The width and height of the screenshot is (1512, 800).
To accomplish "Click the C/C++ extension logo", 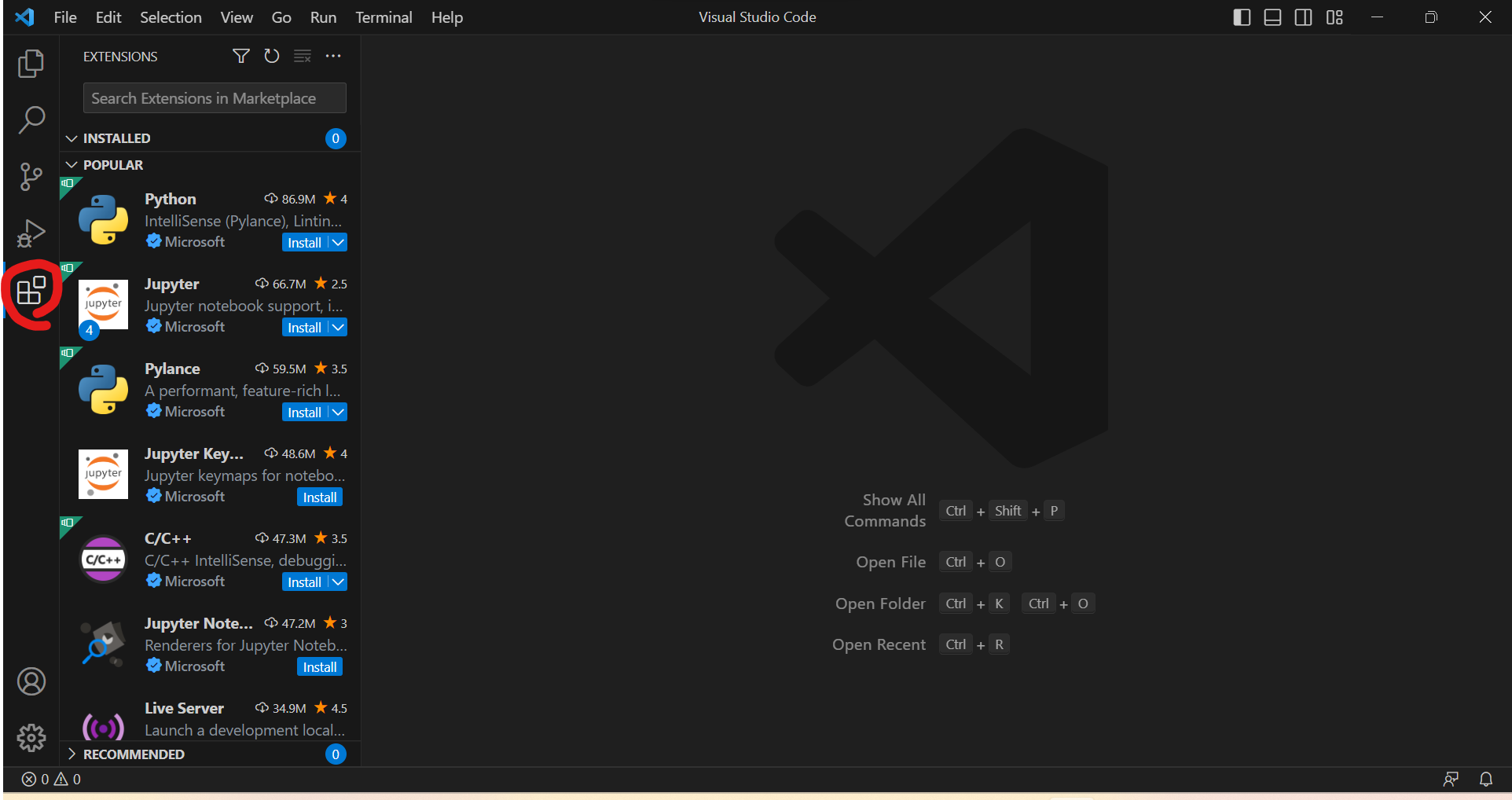I will [x=103, y=559].
